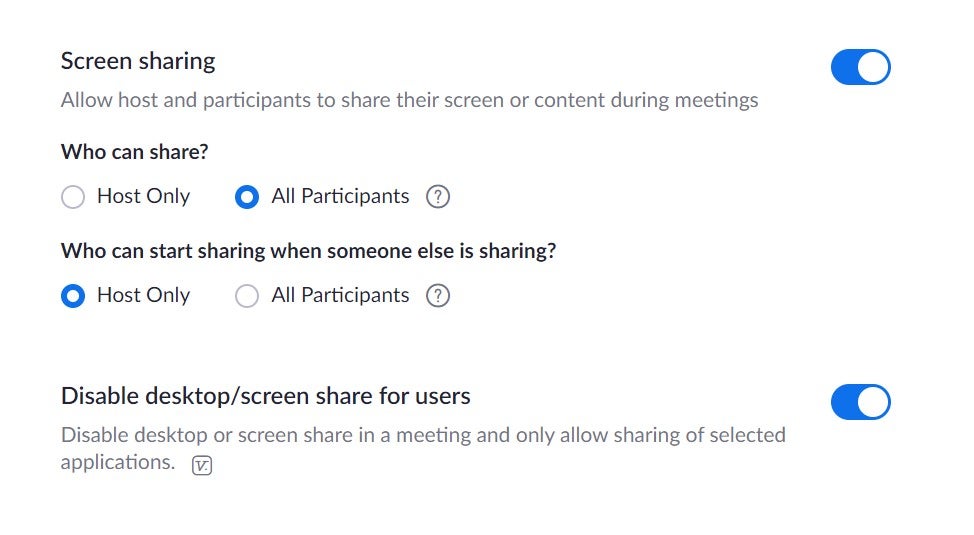Image resolution: width=974 pixels, height=535 pixels.
Task: Toggle off Disable desktop/screen share for users
Action: pos(860,402)
